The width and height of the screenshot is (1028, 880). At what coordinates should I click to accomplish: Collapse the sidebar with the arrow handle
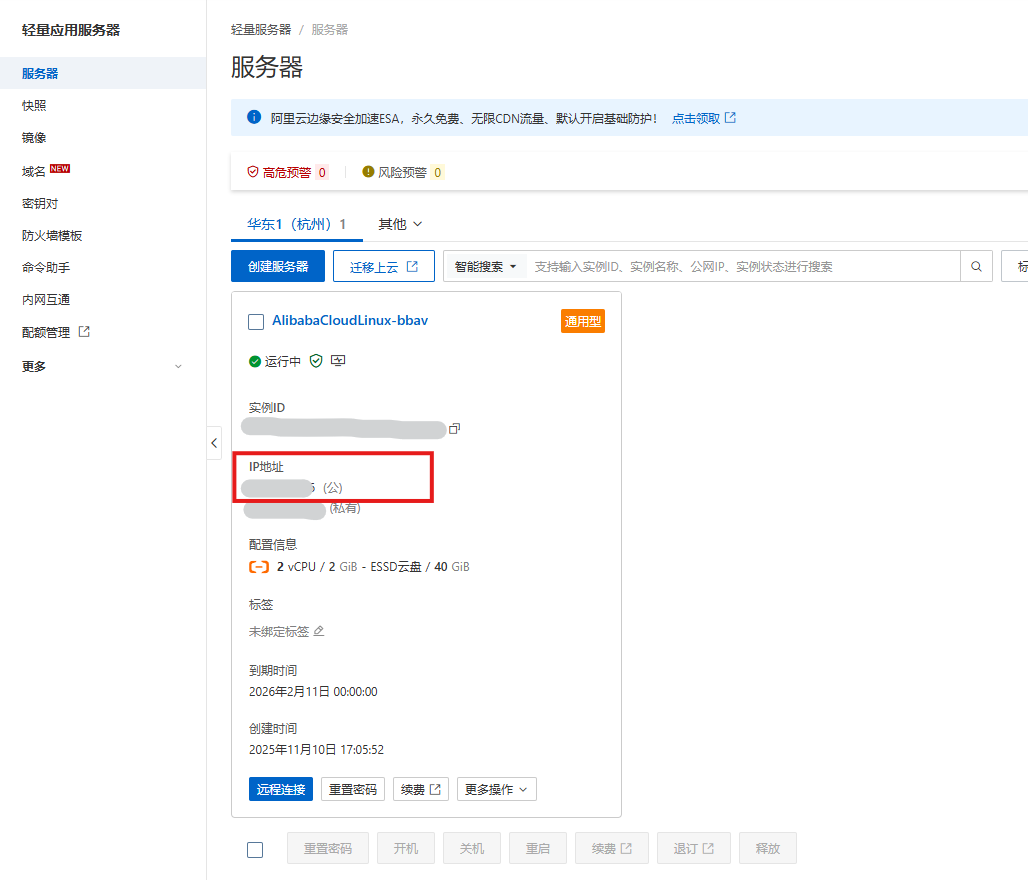click(x=214, y=443)
